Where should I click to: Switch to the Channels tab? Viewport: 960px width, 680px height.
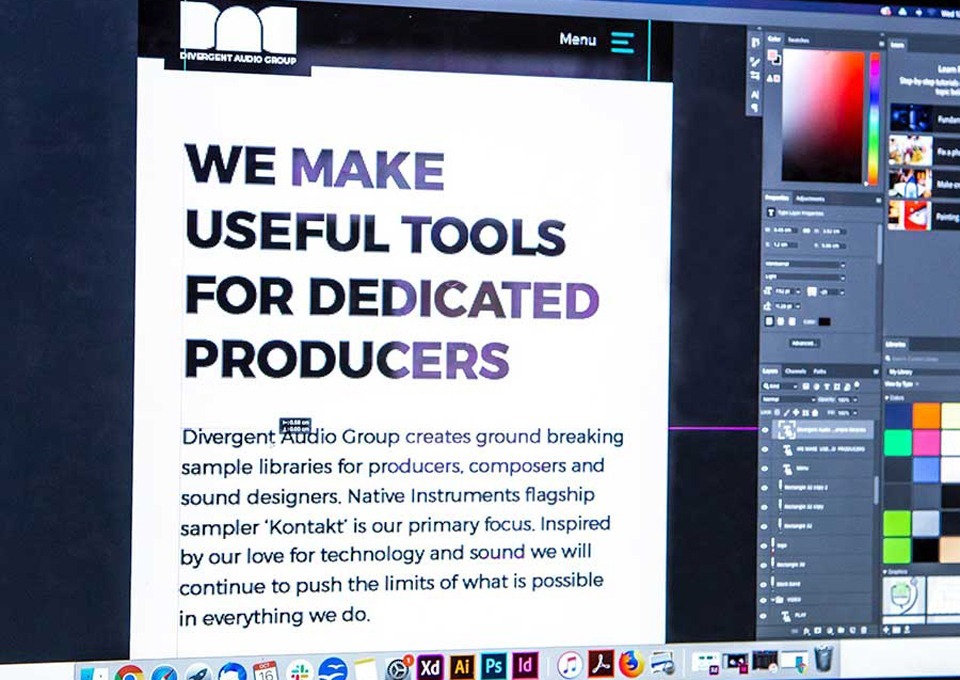pos(795,372)
